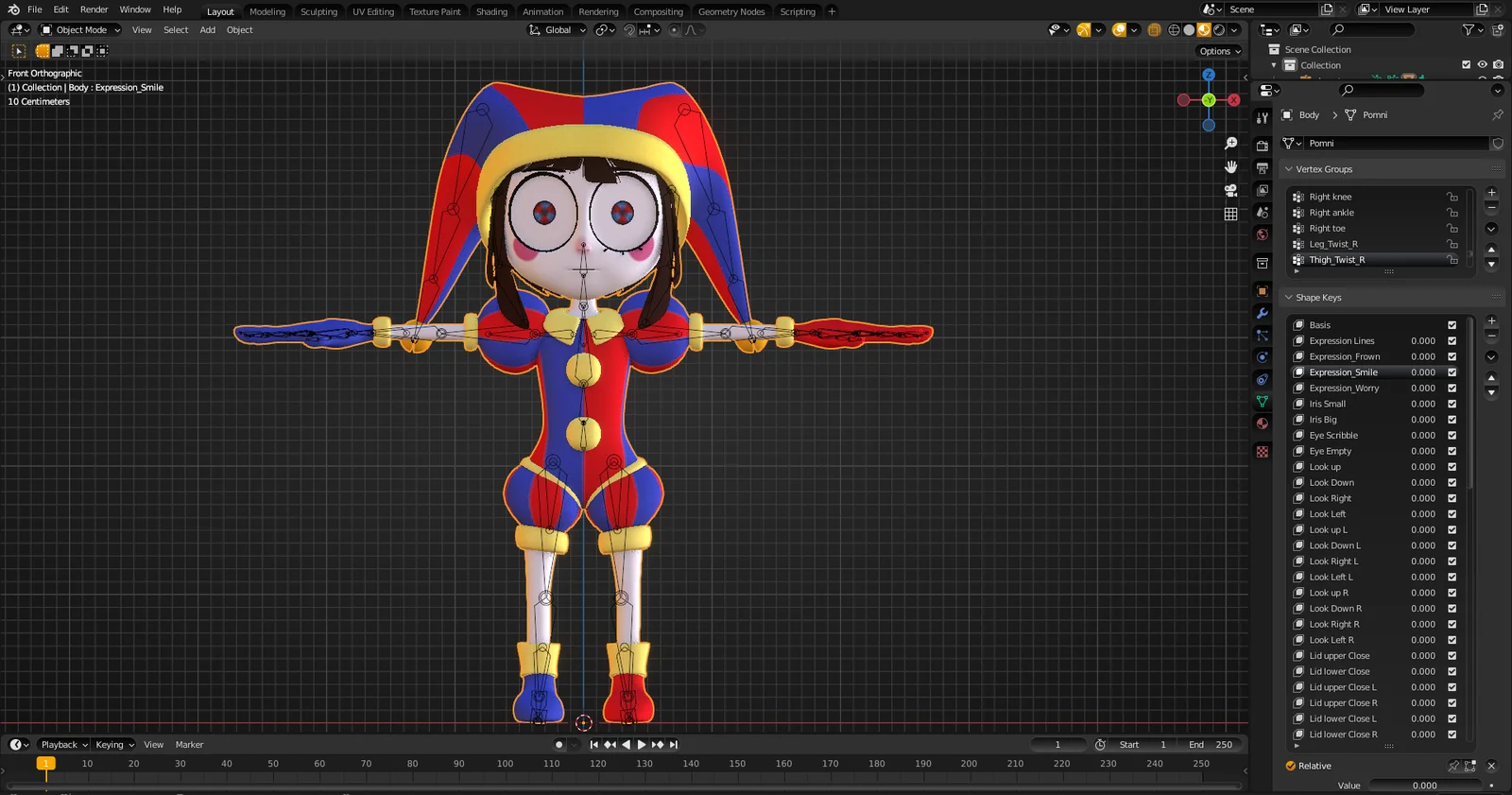Switch to wireframe viewport shading
1512x795 pixels.
1174,30
